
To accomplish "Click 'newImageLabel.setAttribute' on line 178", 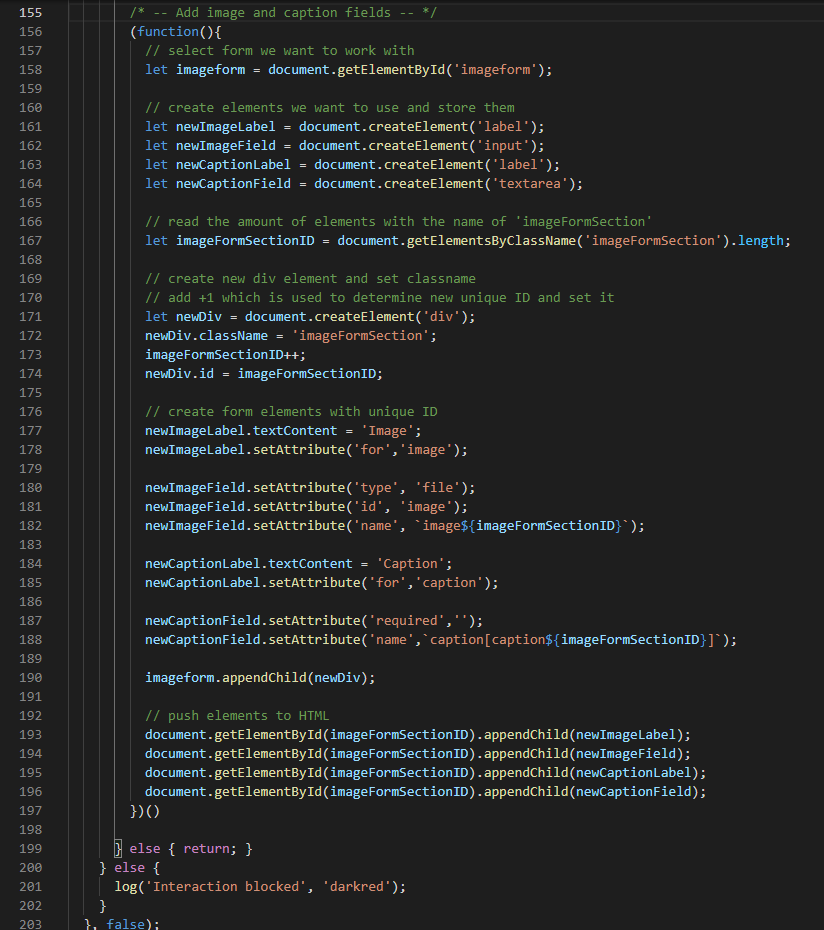I will pos(245,449).
